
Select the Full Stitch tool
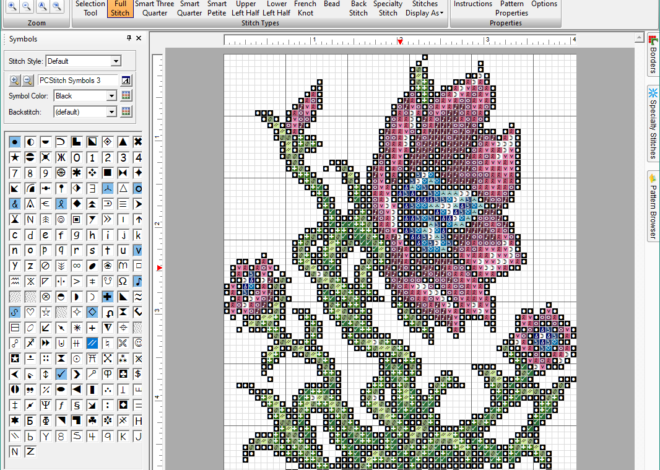(x=120, y=8)
